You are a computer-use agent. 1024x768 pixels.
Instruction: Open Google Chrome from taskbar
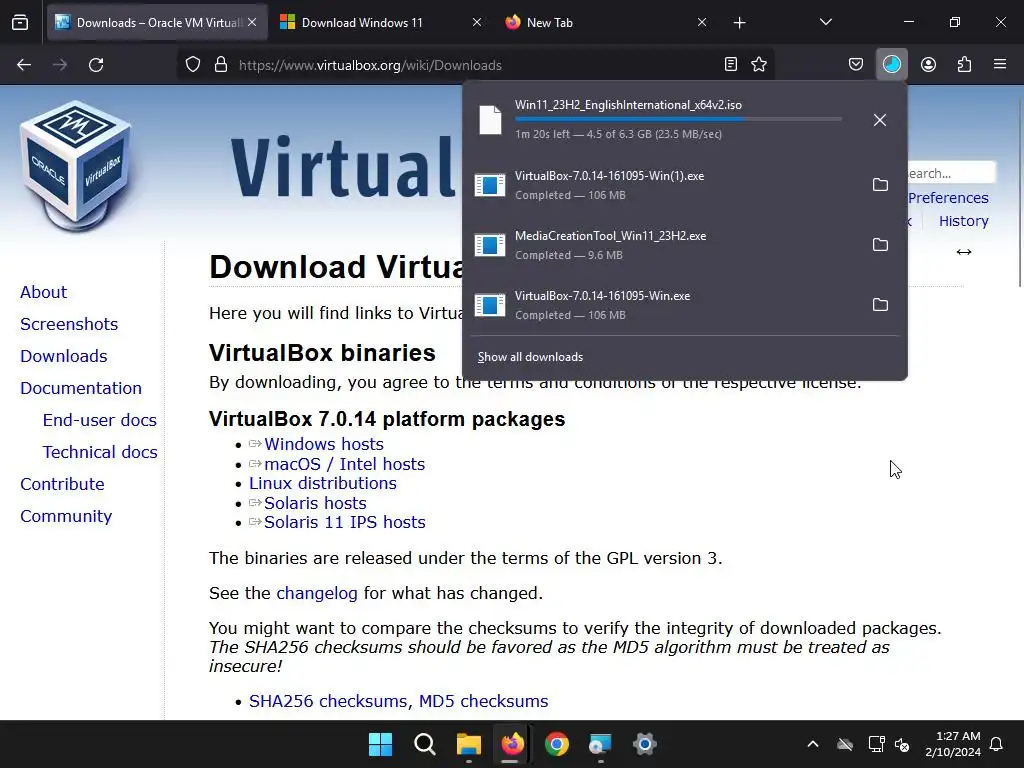(x=556, y=744)
